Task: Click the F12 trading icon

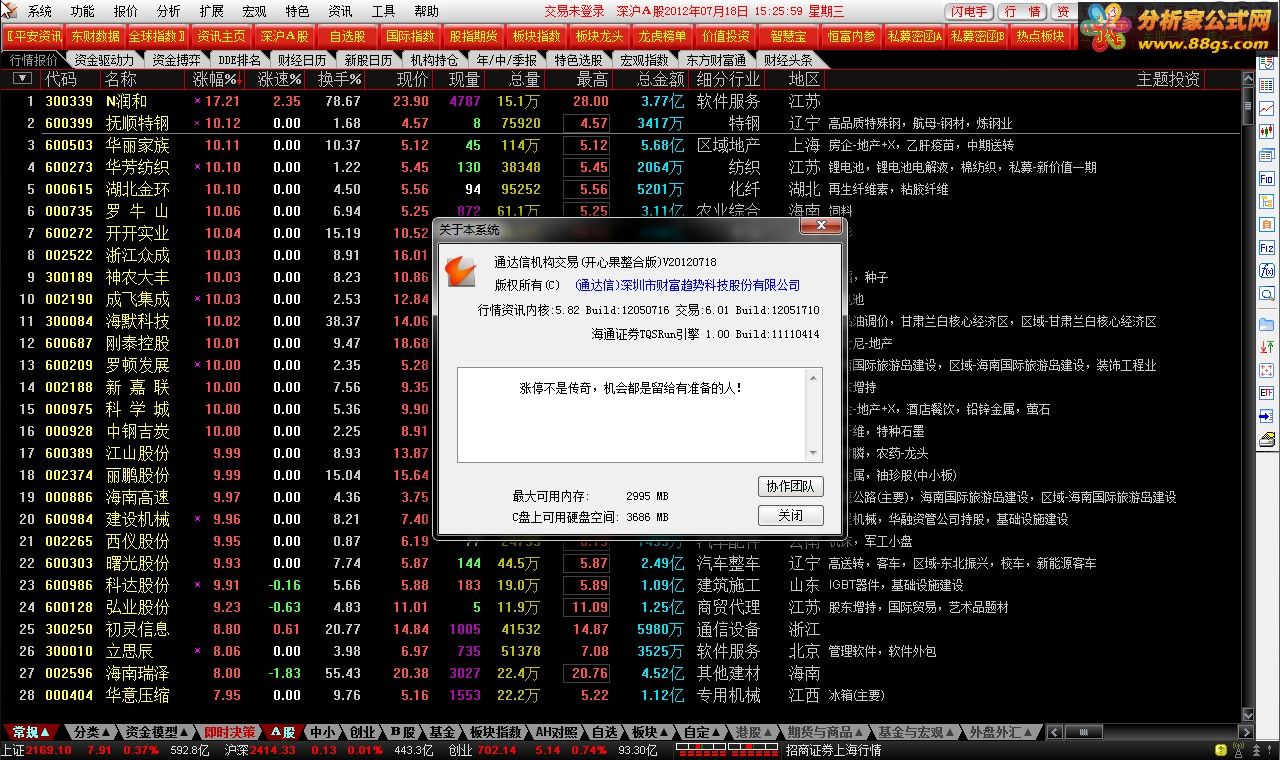Action: tap(1266, 249)
